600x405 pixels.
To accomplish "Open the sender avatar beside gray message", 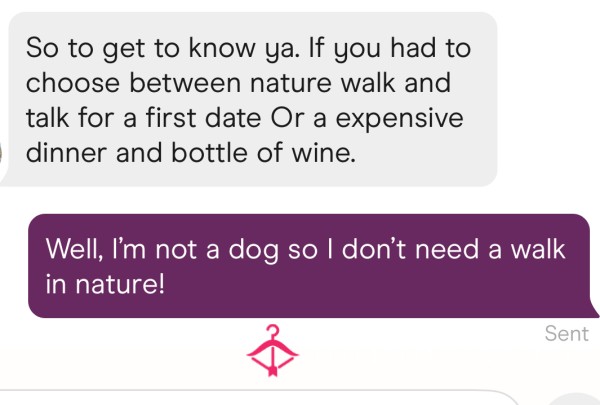I will pos(1,151).
